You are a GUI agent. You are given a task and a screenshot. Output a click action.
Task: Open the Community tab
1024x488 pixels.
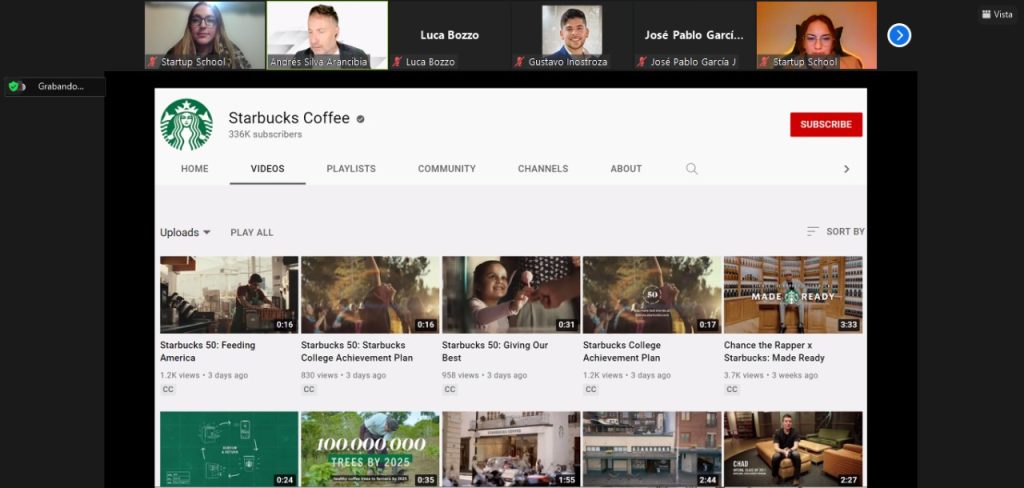coord(446,169)
